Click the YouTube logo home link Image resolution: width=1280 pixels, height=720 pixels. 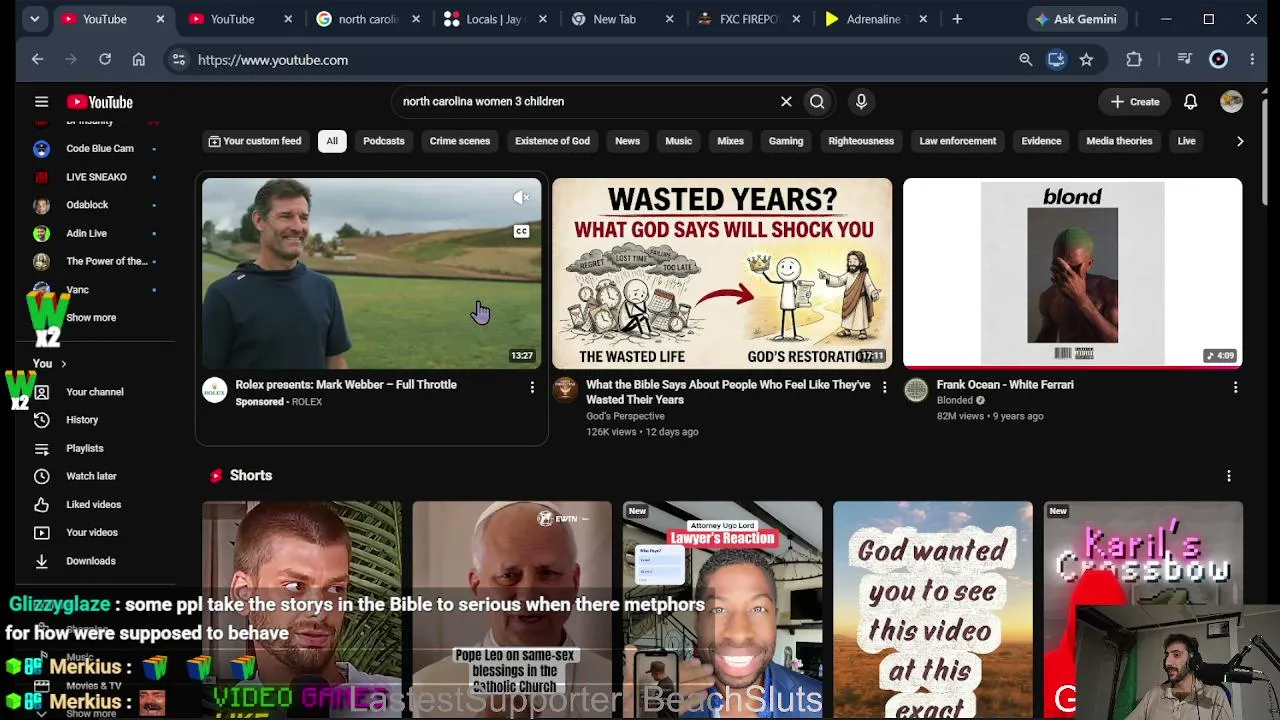pyautogui.click(x=100, y=102)
